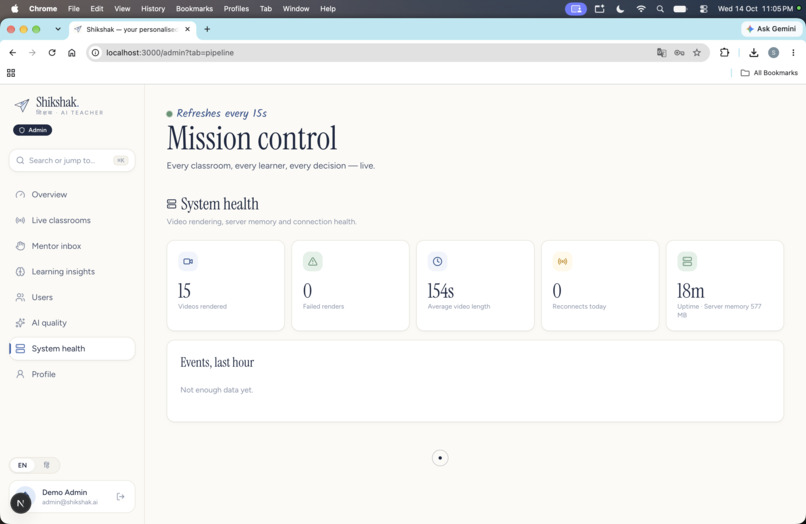Open the Bookmarks menu in the menu bar

(x=194, y=9)
